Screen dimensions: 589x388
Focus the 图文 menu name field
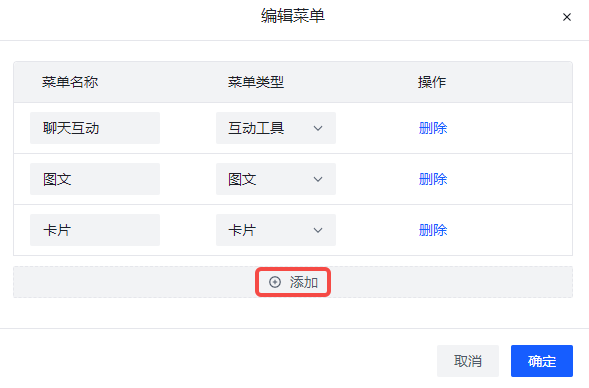pyautogui.click(x=95, y=179)
